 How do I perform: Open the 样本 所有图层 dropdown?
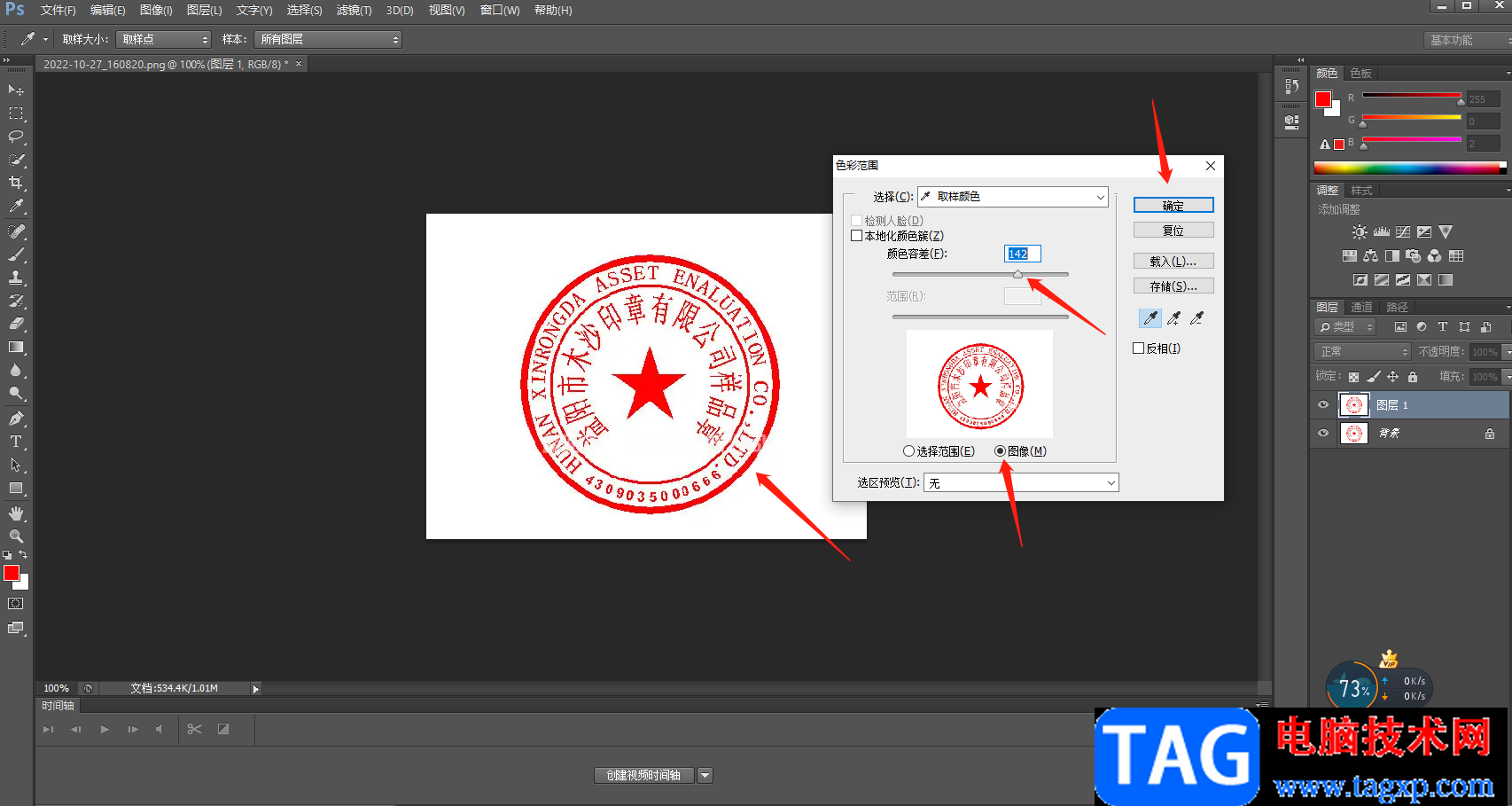point(328,39)
